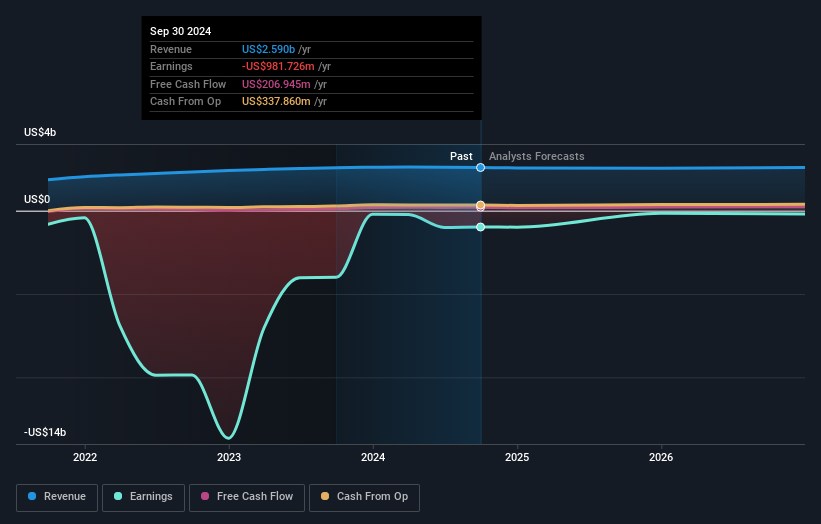Click the teal Earnings data point marker
Screen dimensions: 821x524
point(480,227)
